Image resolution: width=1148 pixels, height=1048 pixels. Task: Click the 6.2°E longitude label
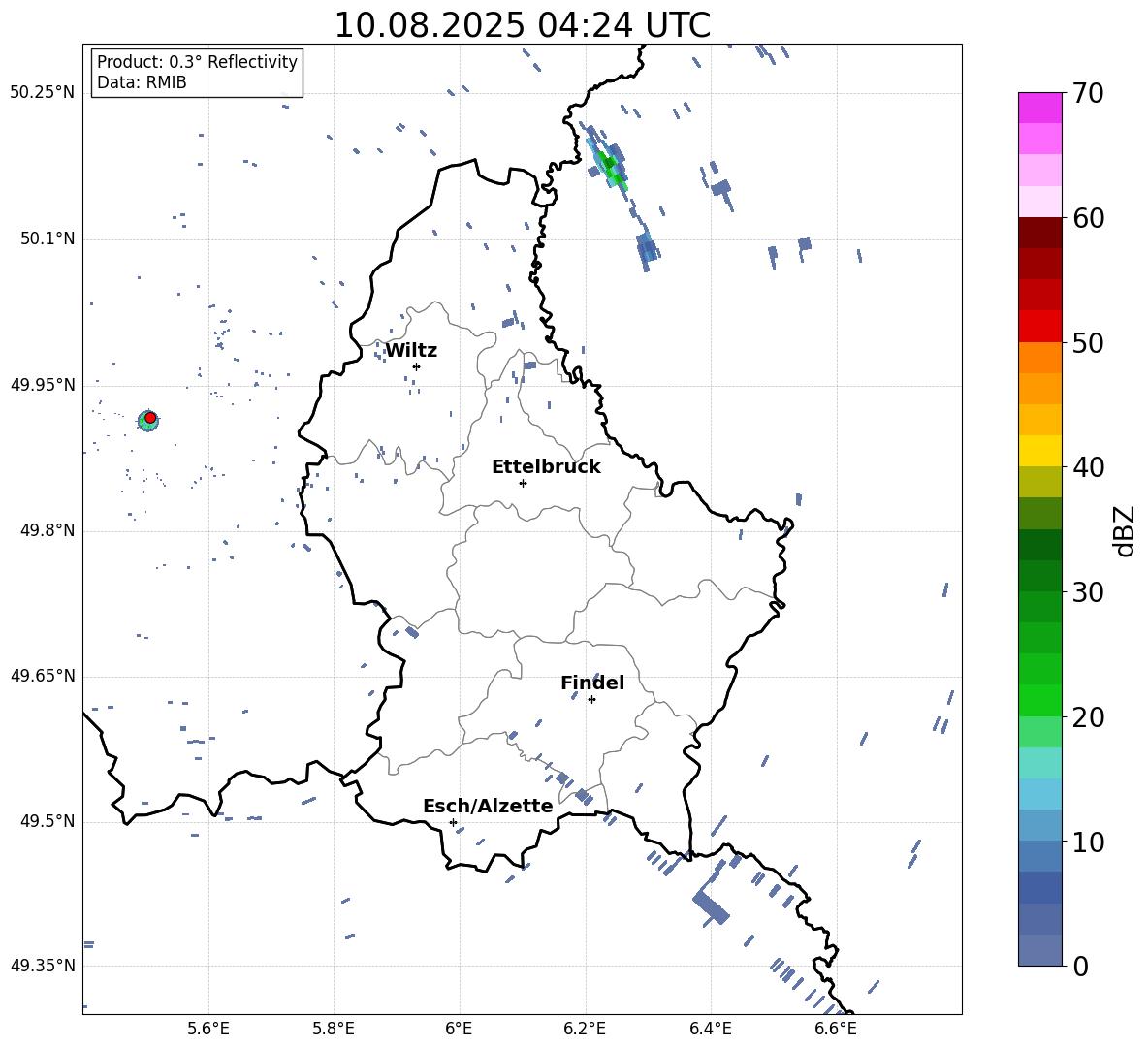585,1029
